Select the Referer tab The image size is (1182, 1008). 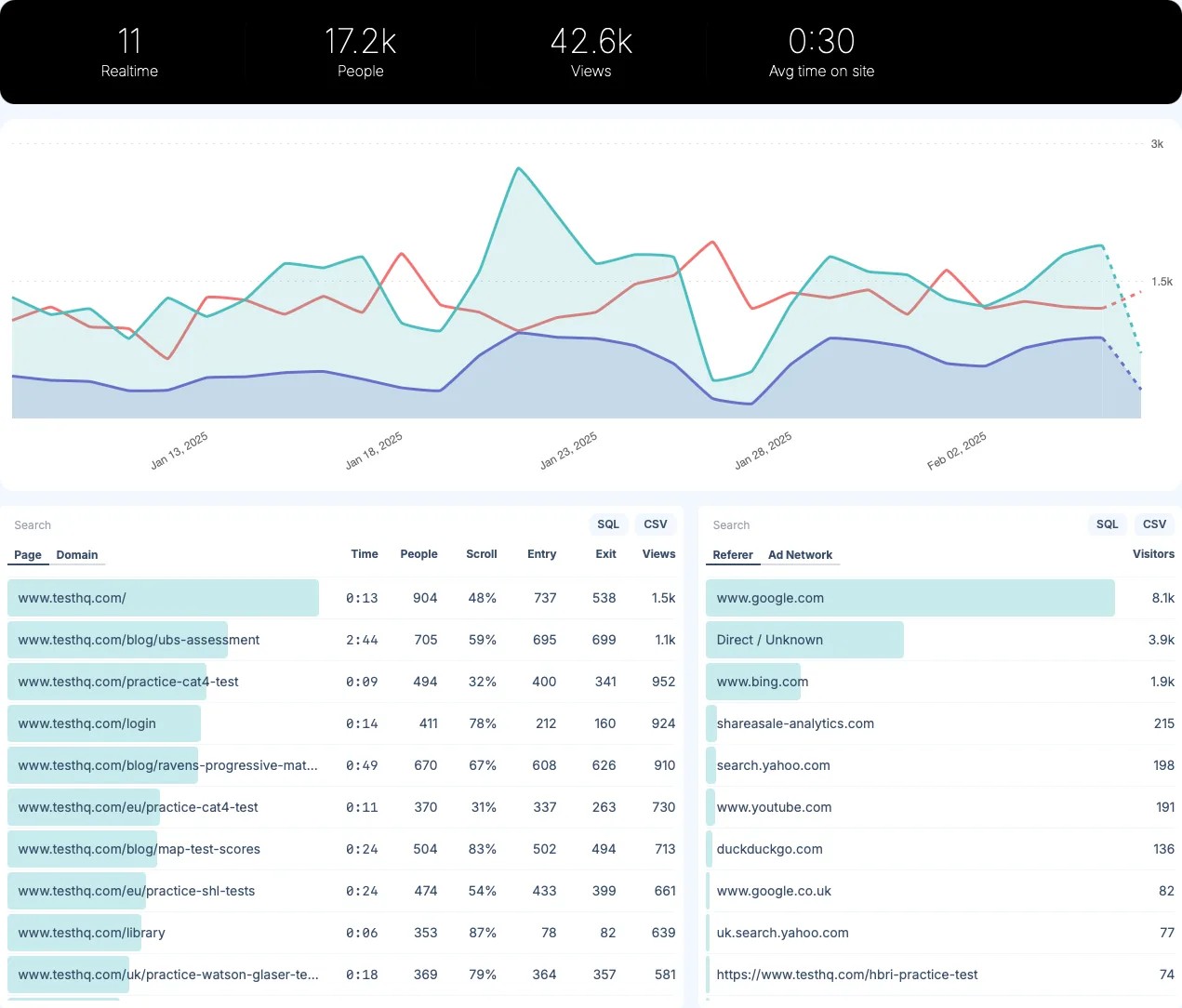click(732, 555)
